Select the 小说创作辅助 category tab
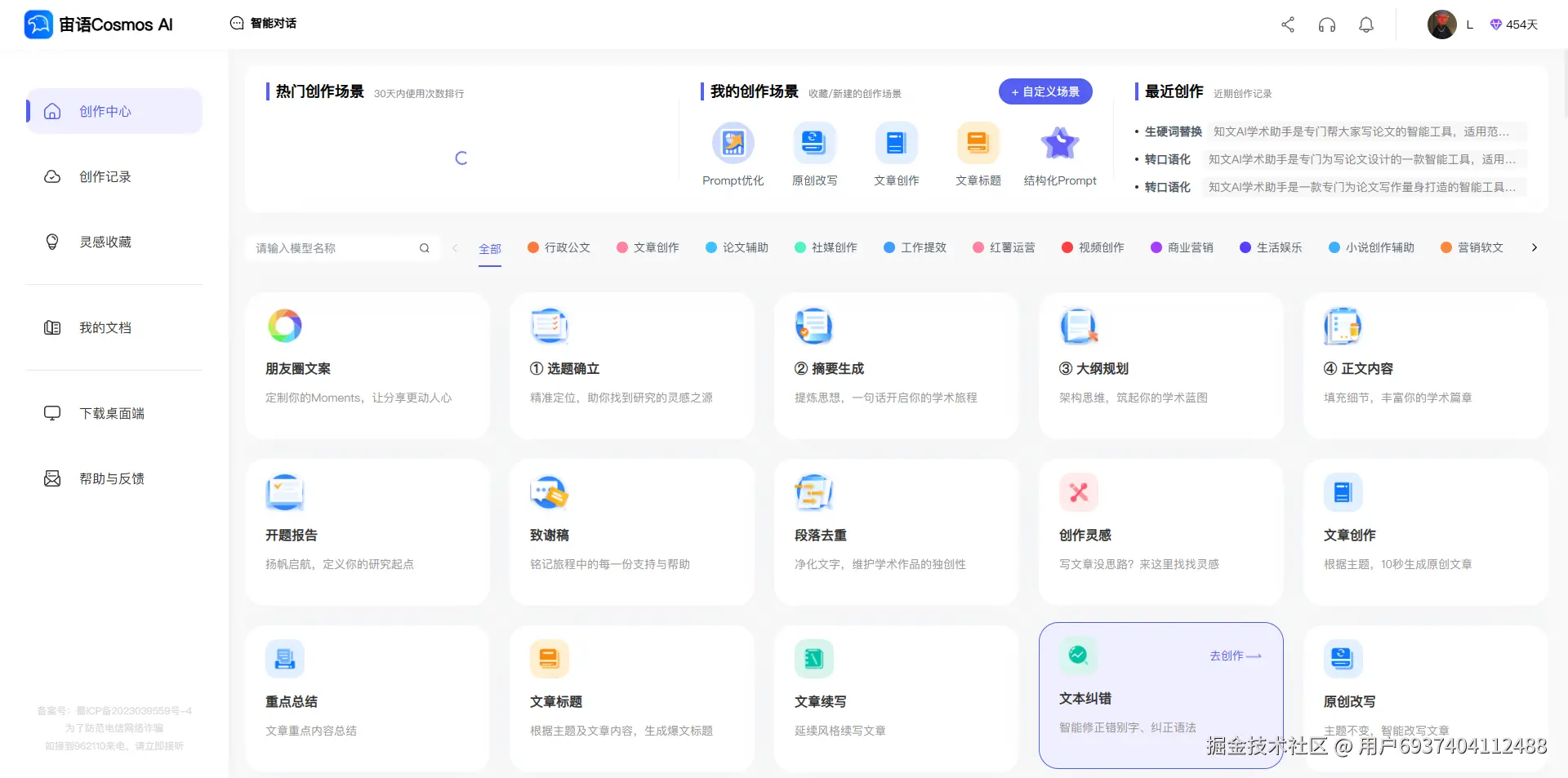This screenshot has width=1568, height=778. tap(1372, 247)
